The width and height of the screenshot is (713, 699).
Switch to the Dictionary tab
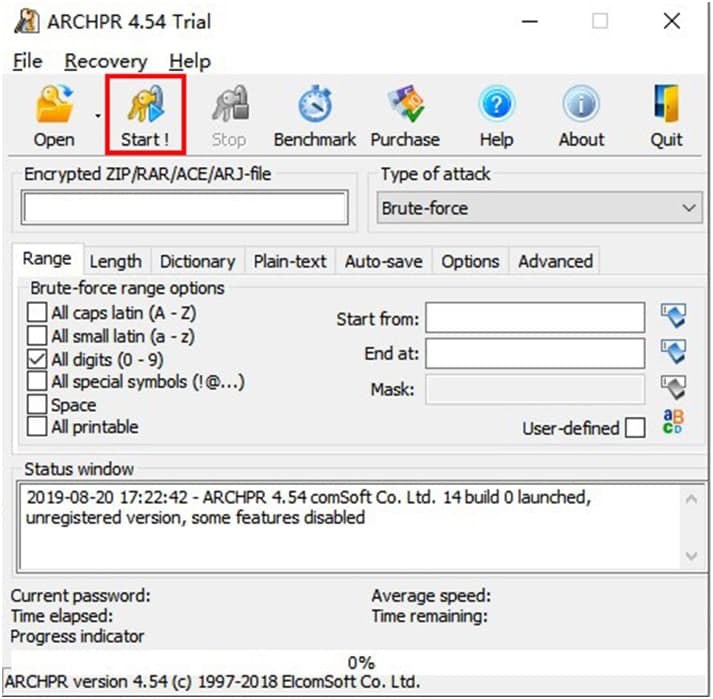pyautogui.click(x=197, y=261)
